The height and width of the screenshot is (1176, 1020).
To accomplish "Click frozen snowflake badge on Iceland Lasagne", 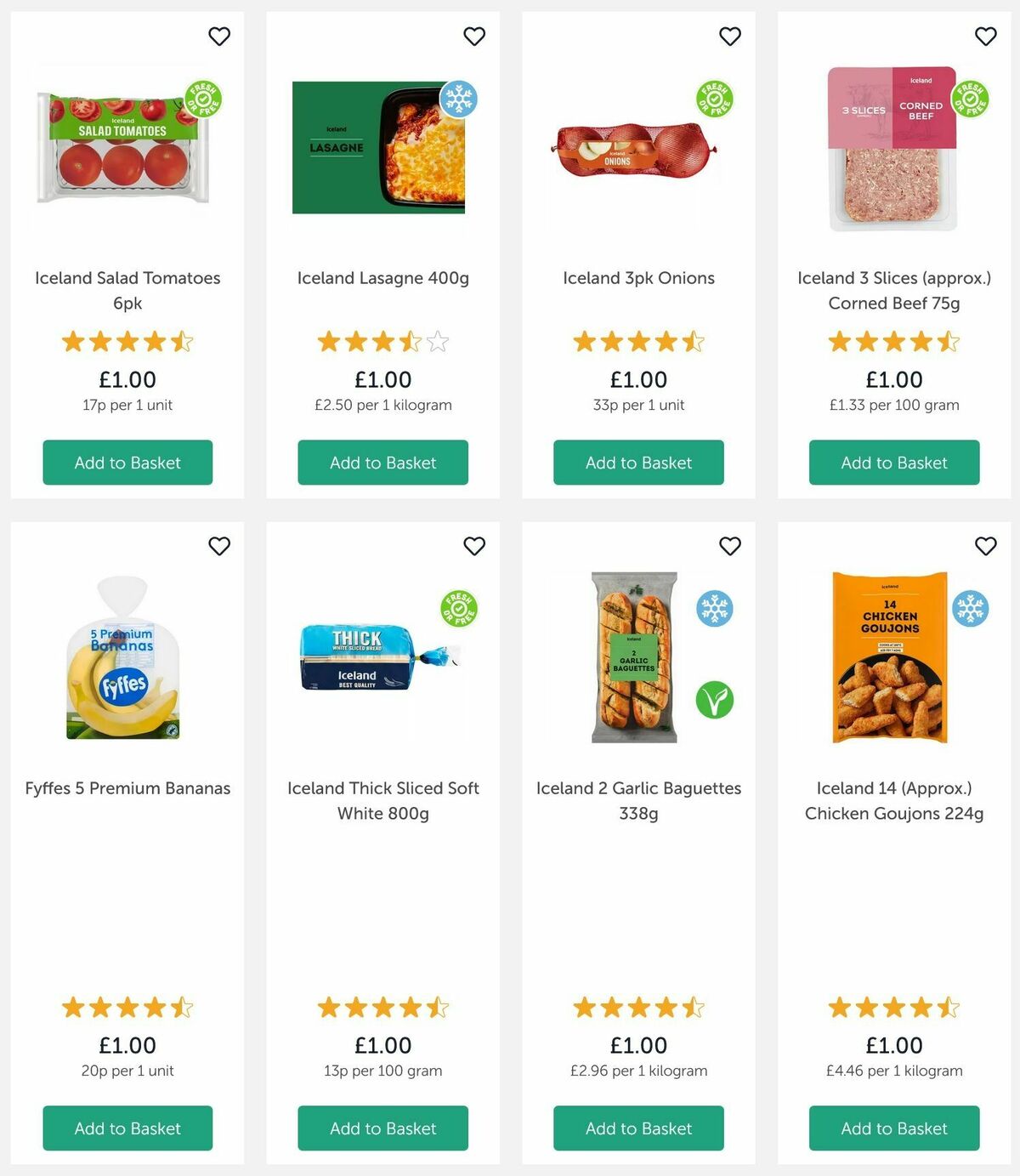I will point(458,99).
